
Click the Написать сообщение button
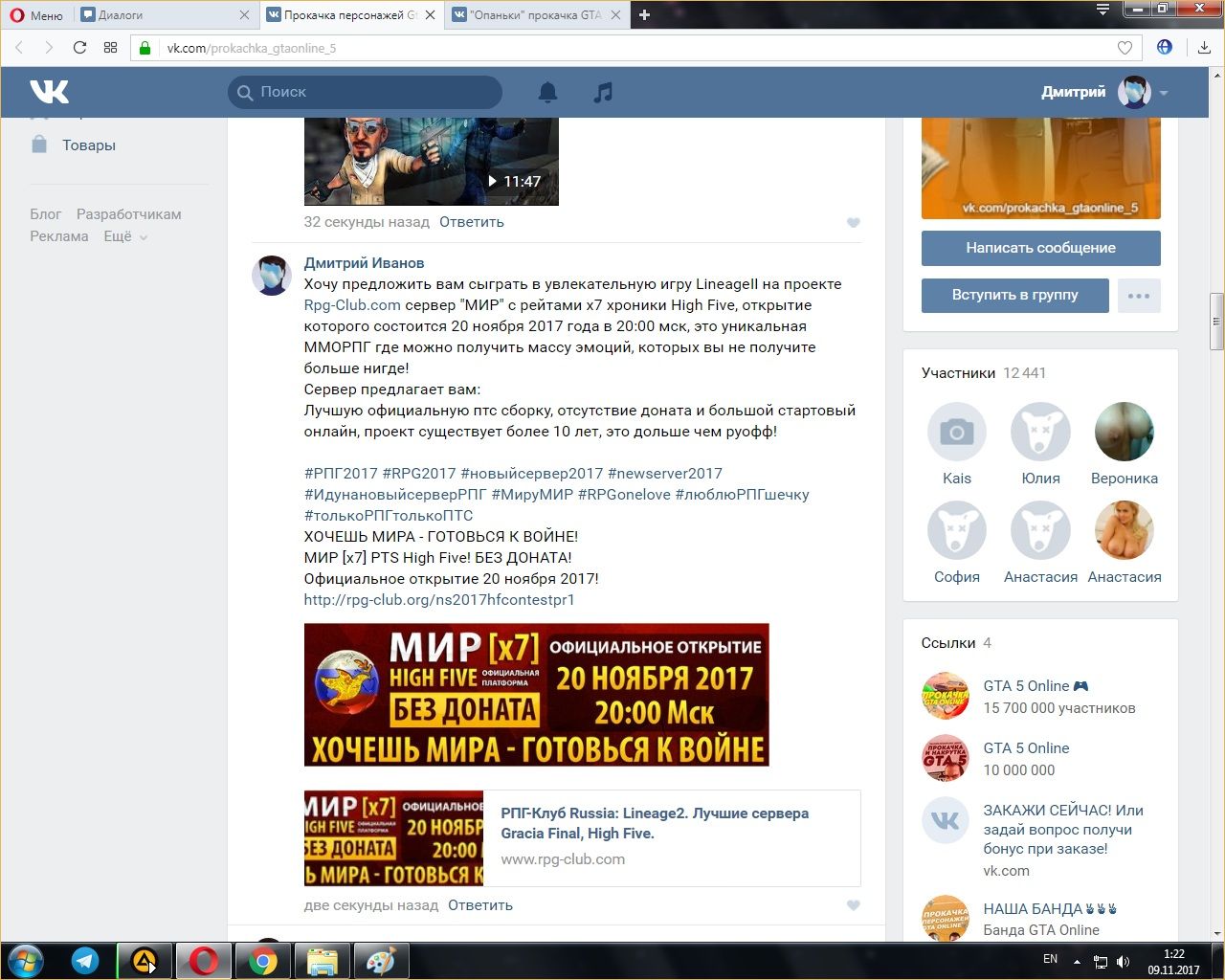tap(1040, 248)
